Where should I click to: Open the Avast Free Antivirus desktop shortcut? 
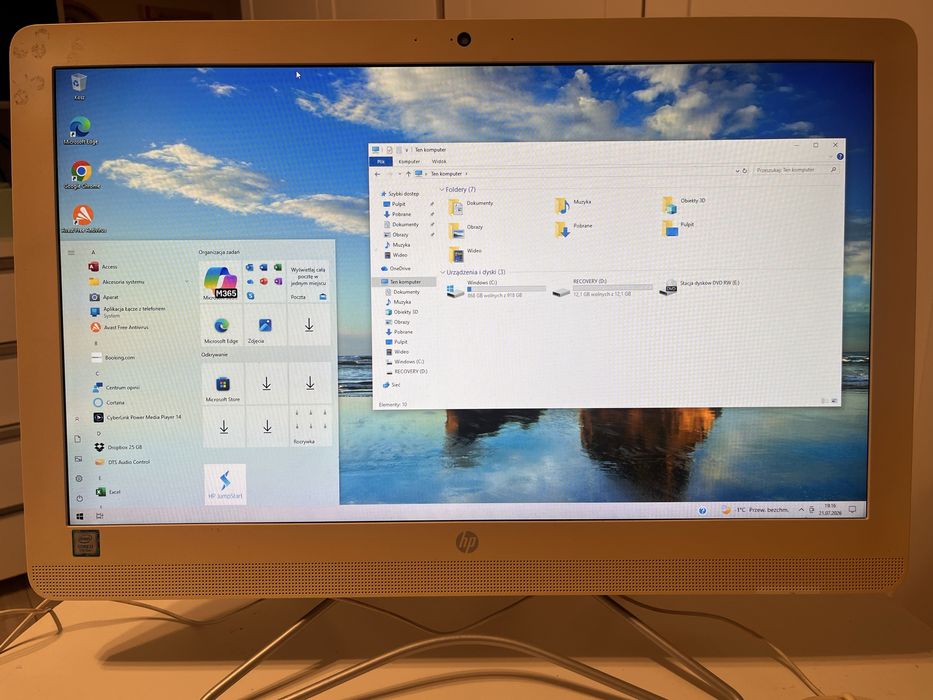click(83, 218)
